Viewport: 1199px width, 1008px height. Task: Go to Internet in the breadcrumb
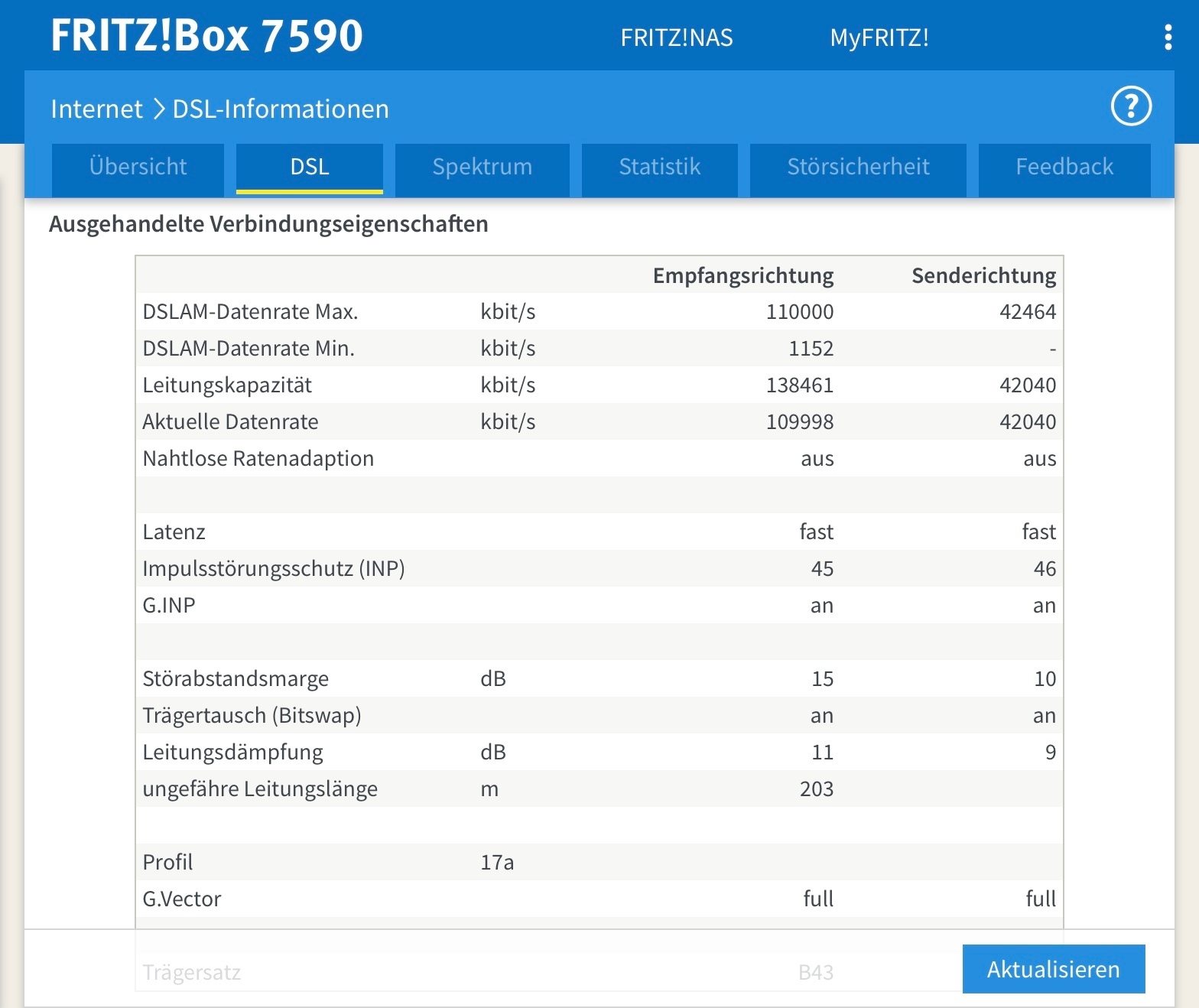click(x=96, y=109)
